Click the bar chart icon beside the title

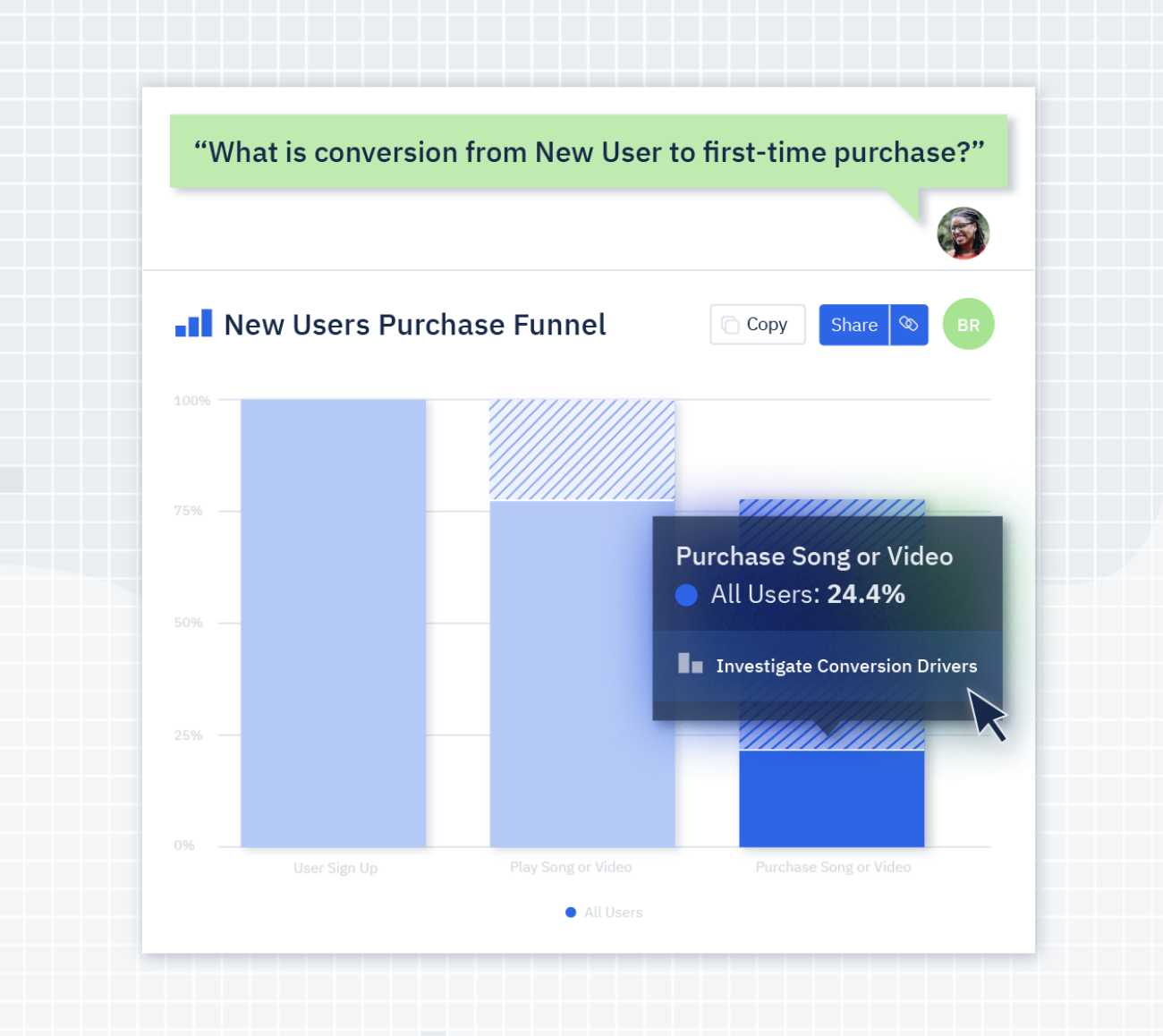pyautogui.click(x=193, y=324)
